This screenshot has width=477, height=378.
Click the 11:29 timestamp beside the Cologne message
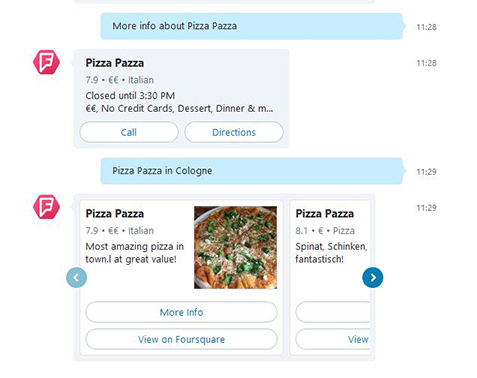pos(426,172)
